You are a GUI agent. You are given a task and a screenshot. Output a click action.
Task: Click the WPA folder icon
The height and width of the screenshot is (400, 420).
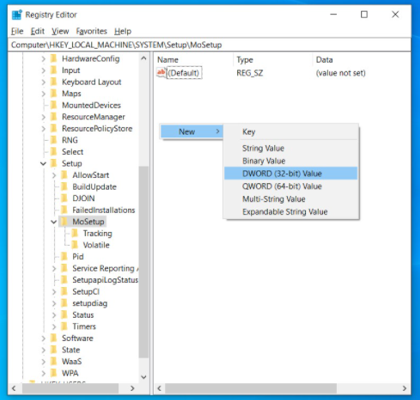coord(54,373)
